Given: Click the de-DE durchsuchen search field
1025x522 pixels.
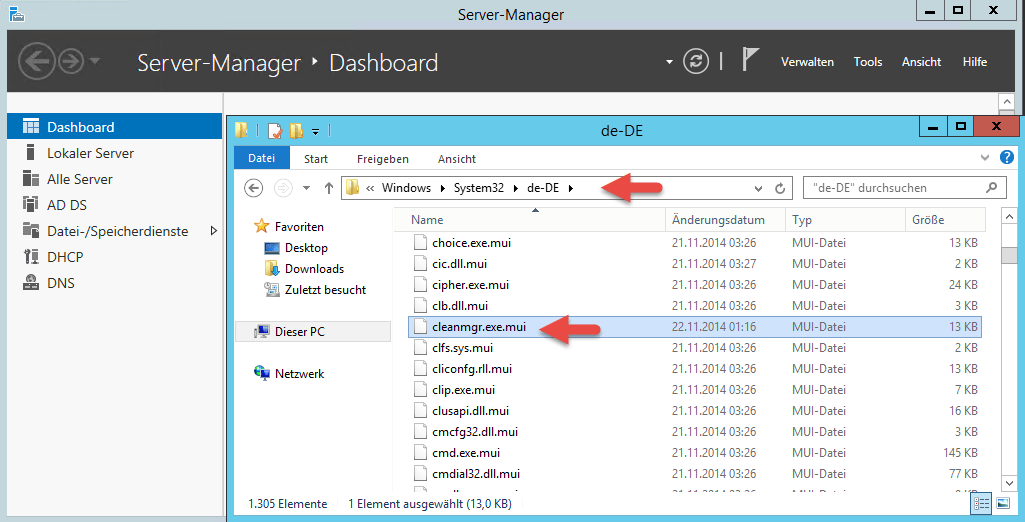Looking at the screenshot, I should [x=890, y=188].
